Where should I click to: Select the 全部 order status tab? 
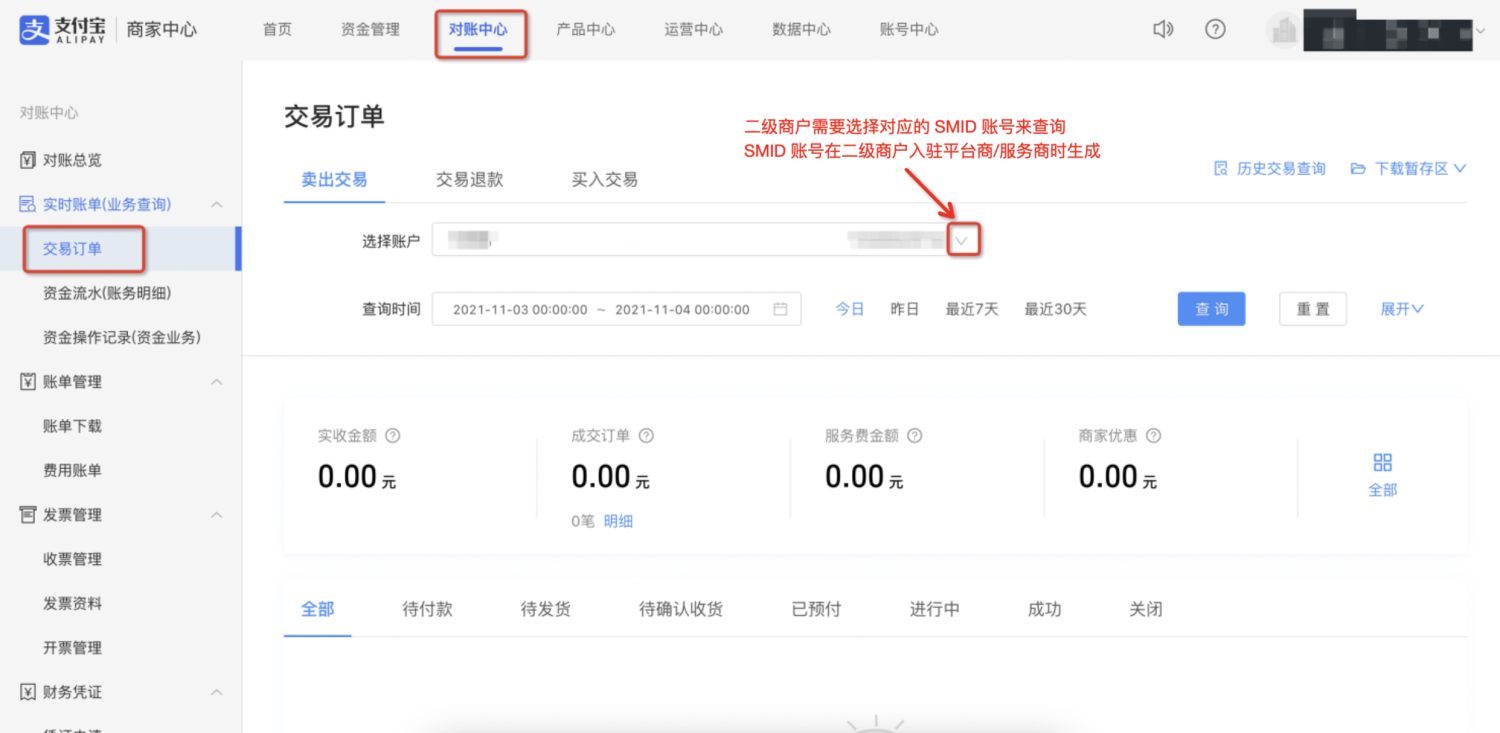(318, 609)
